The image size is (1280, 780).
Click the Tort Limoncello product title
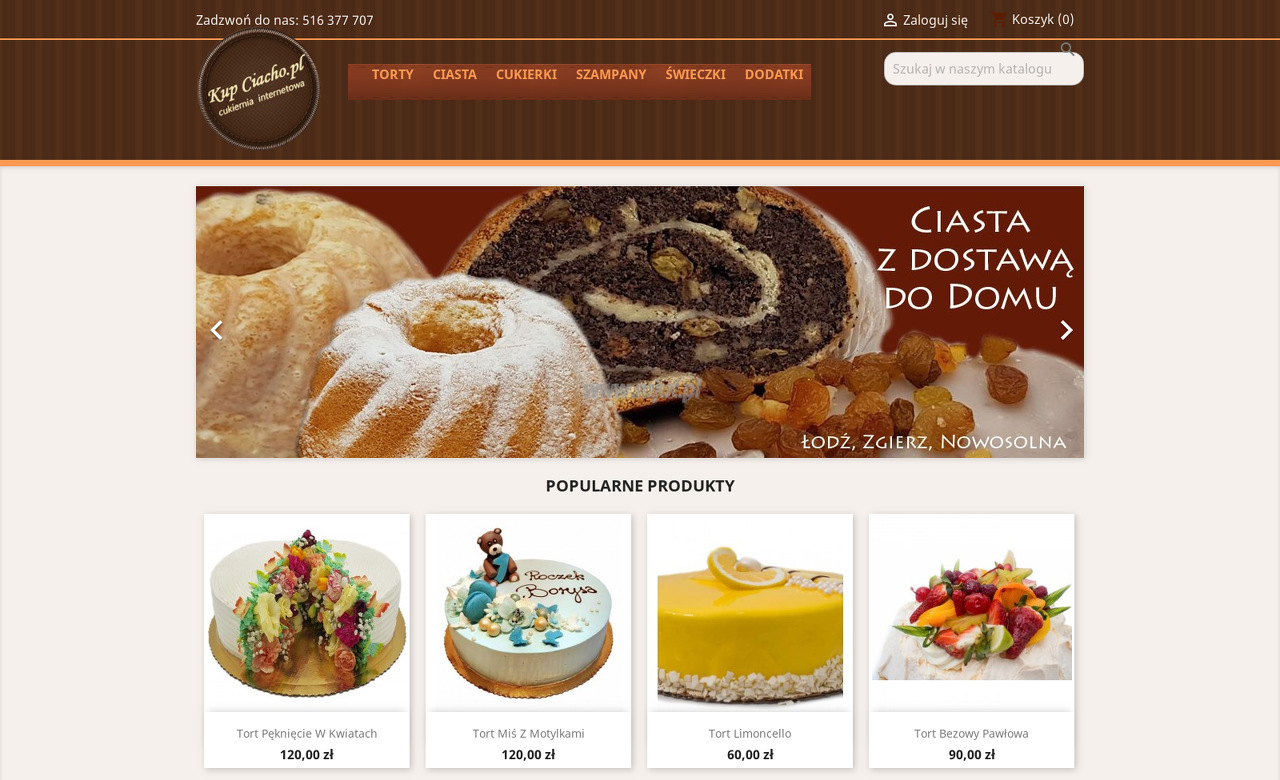[x=750, y=733]
